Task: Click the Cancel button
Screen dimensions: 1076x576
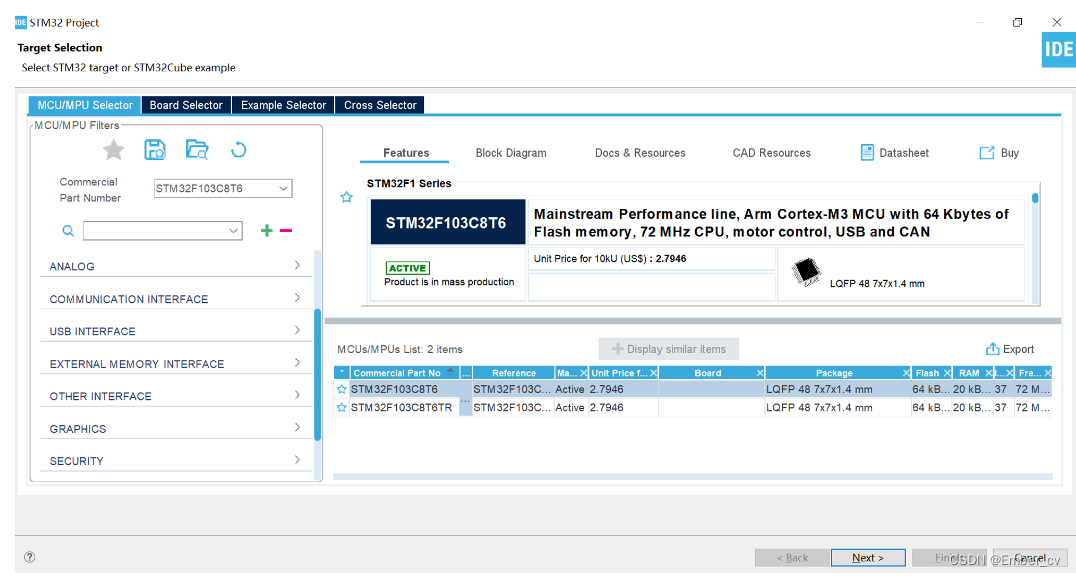Action: [x=1030, y=557]
